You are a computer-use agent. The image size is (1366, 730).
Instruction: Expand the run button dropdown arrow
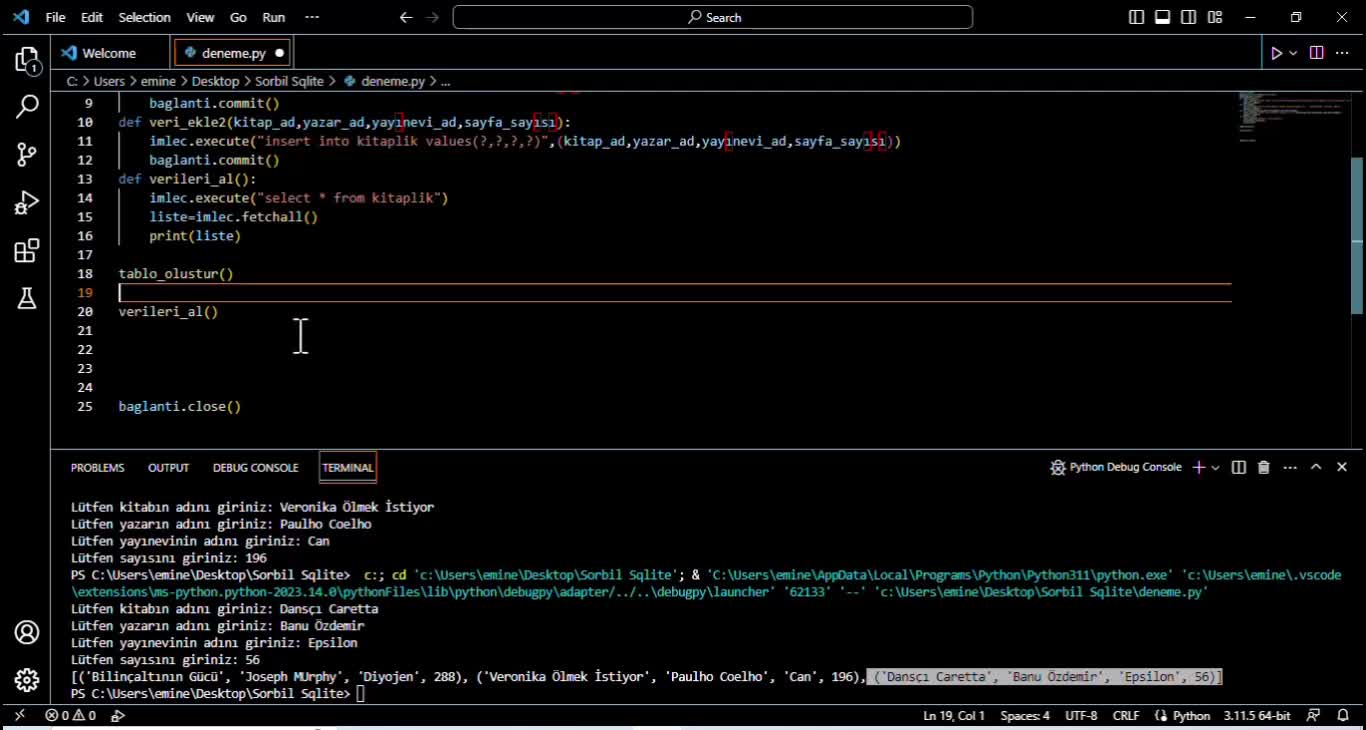click(x=1293, y=53)
